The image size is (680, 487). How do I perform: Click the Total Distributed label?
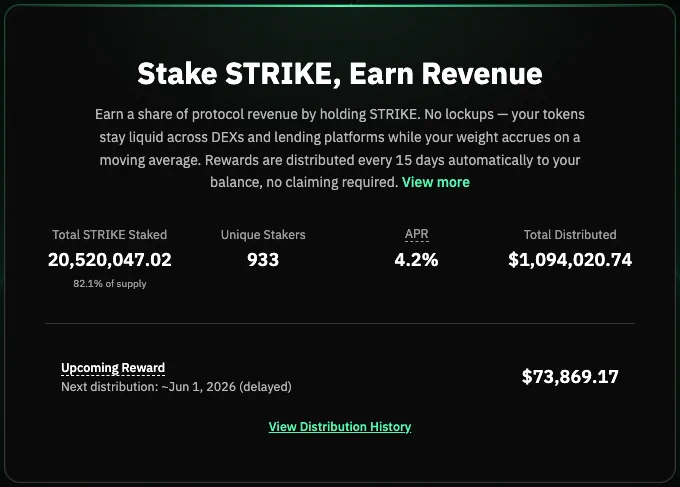pyautogui.click(x=570, y=235)
